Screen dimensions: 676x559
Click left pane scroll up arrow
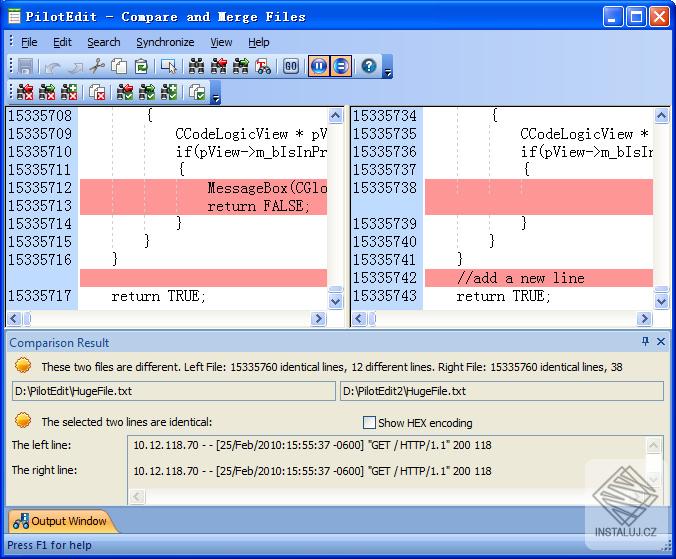(335, 116)
